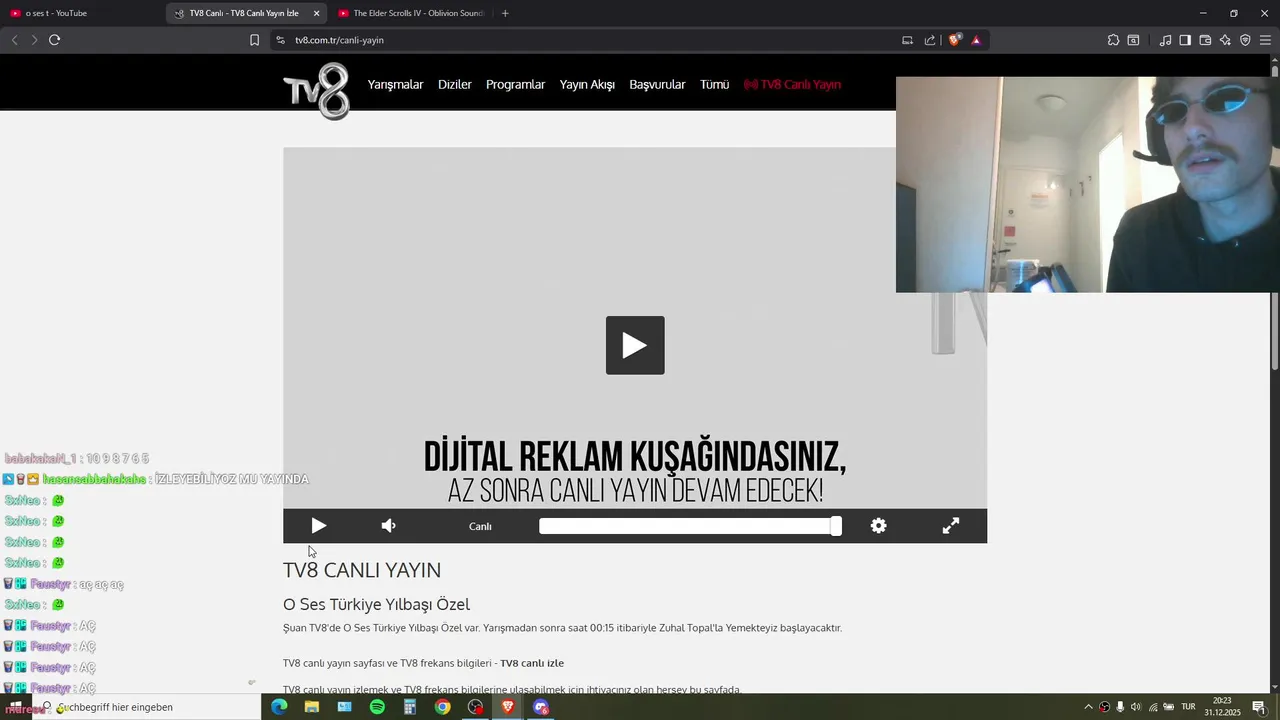Go forward in browser history
1280x720 pixels.
pyautogui.click(x=34, y=40)
